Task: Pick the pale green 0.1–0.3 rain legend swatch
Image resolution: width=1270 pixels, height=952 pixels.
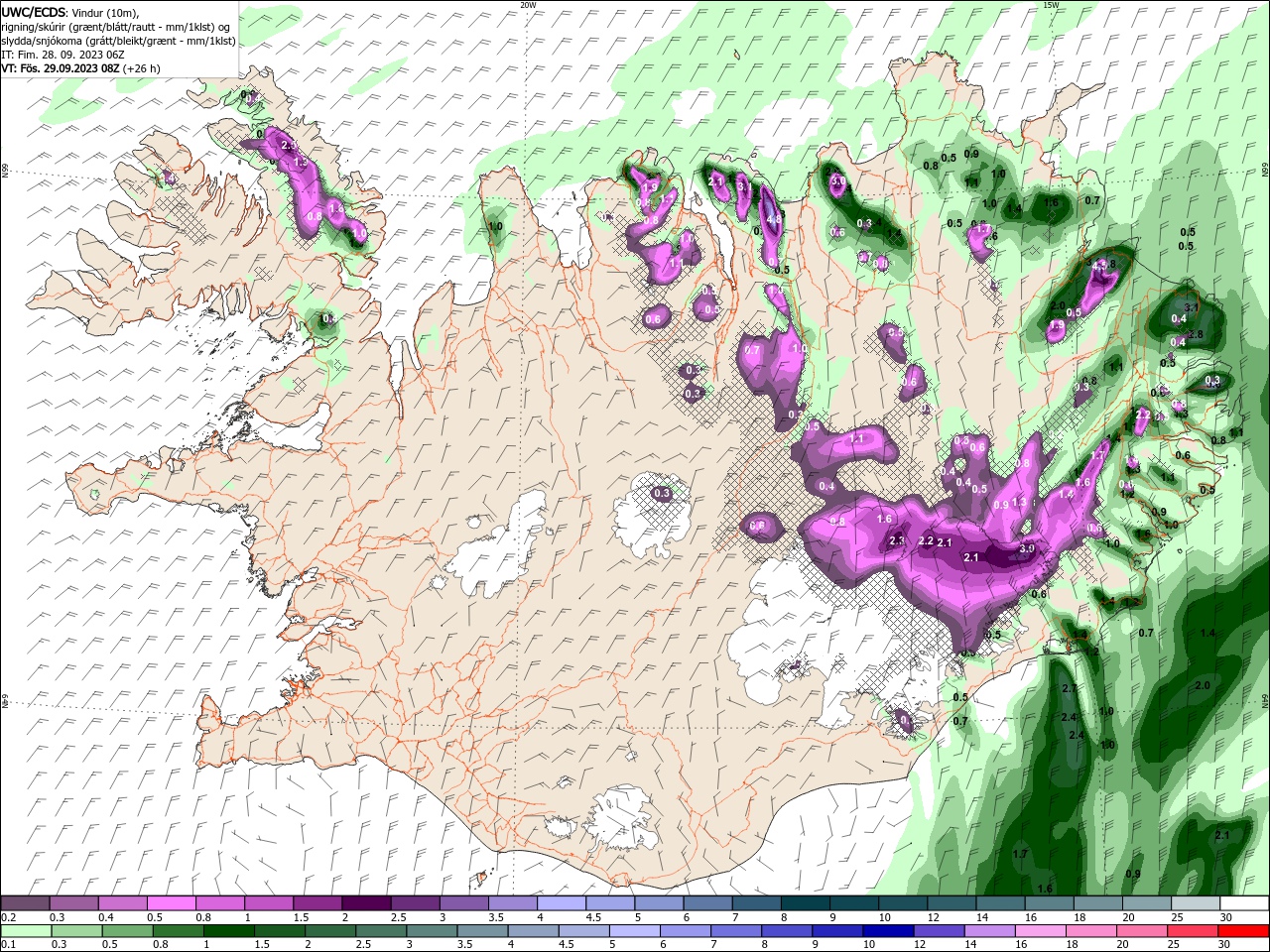Action: tap(25, 931)
